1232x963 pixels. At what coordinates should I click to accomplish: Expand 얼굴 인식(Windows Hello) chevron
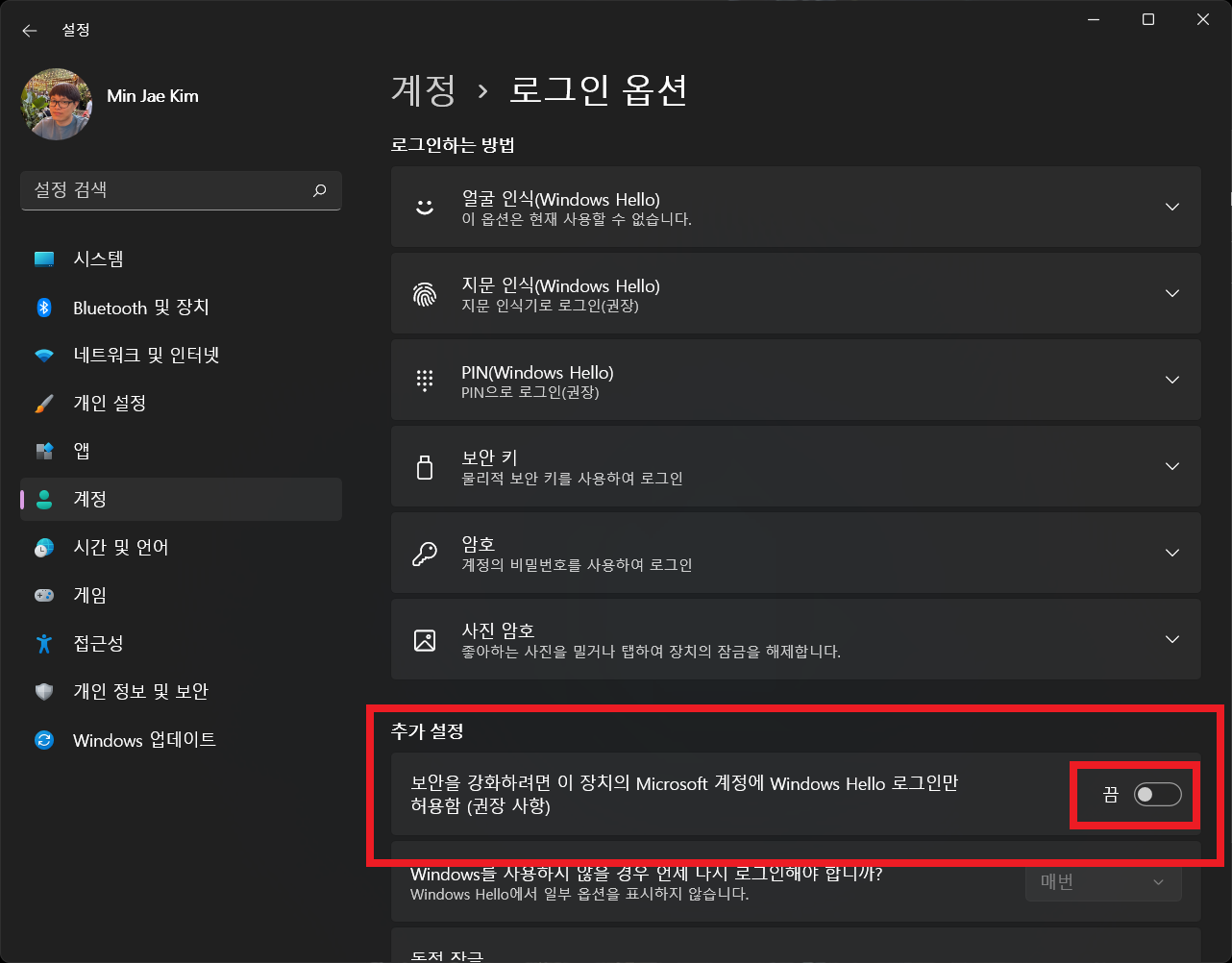(x=1171, y=207)
